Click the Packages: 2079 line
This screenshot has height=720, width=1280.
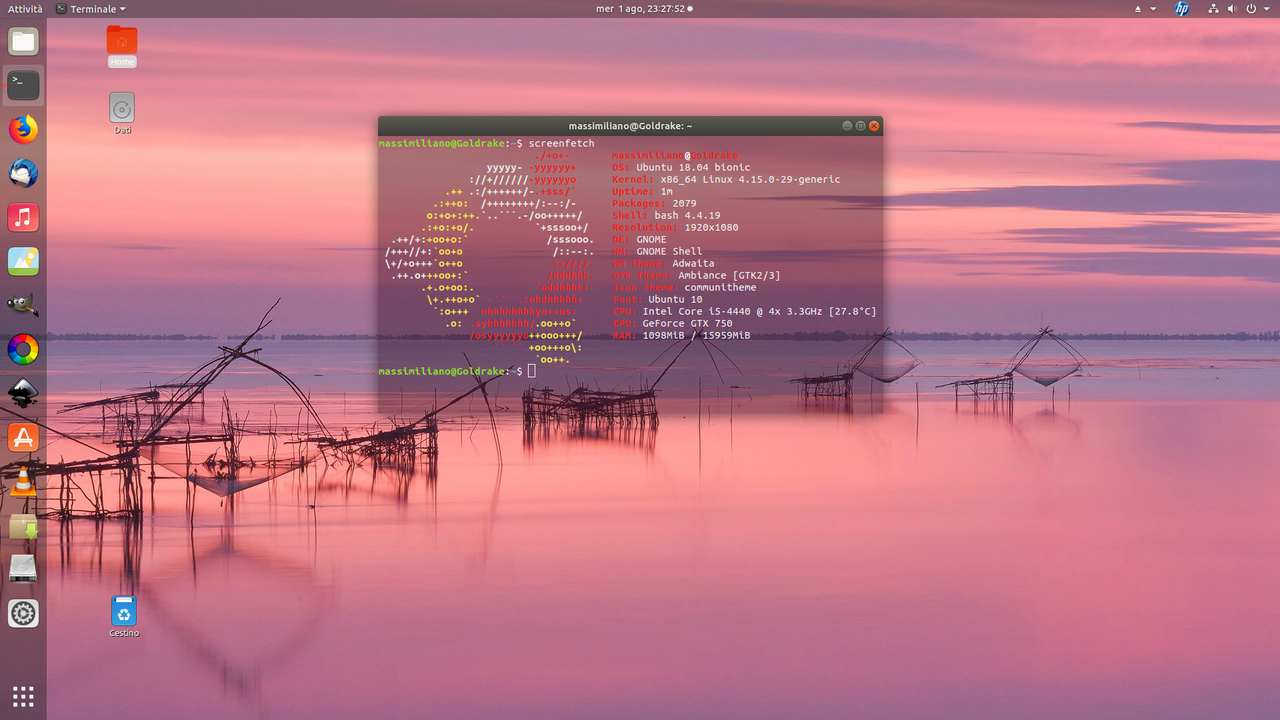(x=654, y=204)
